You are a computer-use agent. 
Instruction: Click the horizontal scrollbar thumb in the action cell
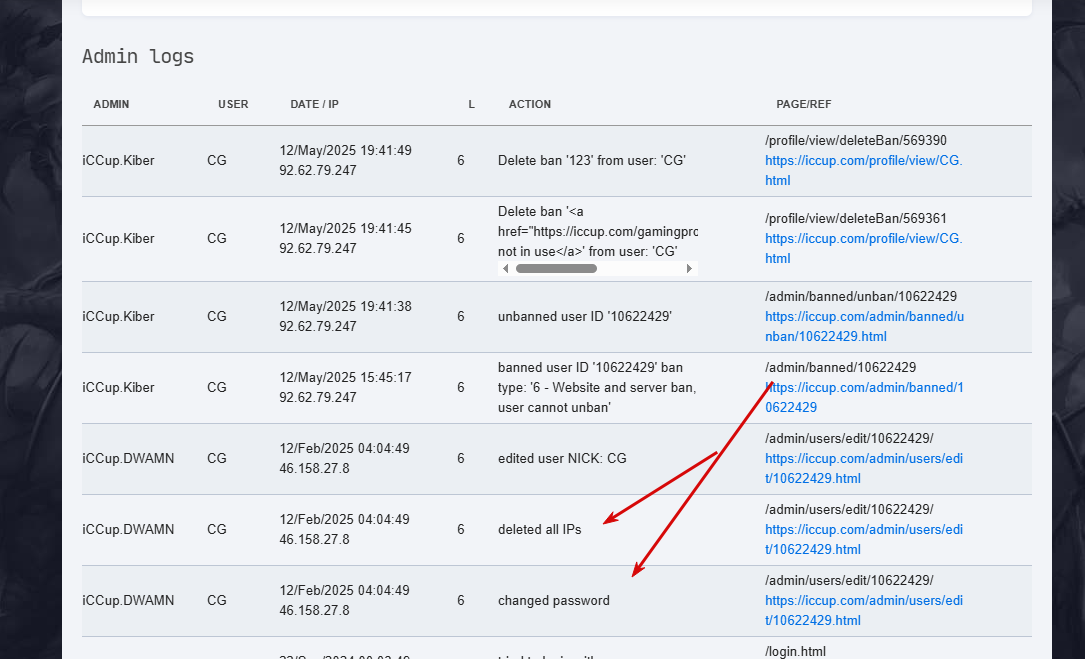tap(556, 269)
